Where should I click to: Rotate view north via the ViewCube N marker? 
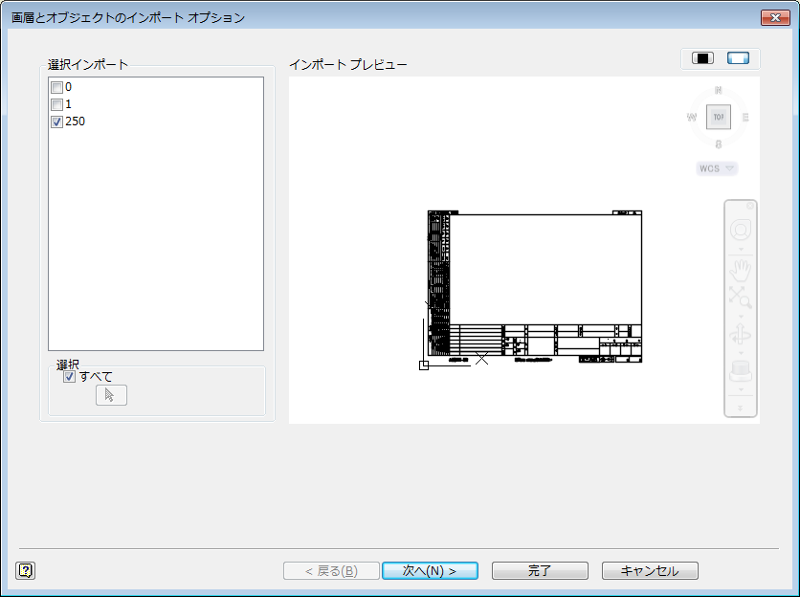[x=718, y=89]
